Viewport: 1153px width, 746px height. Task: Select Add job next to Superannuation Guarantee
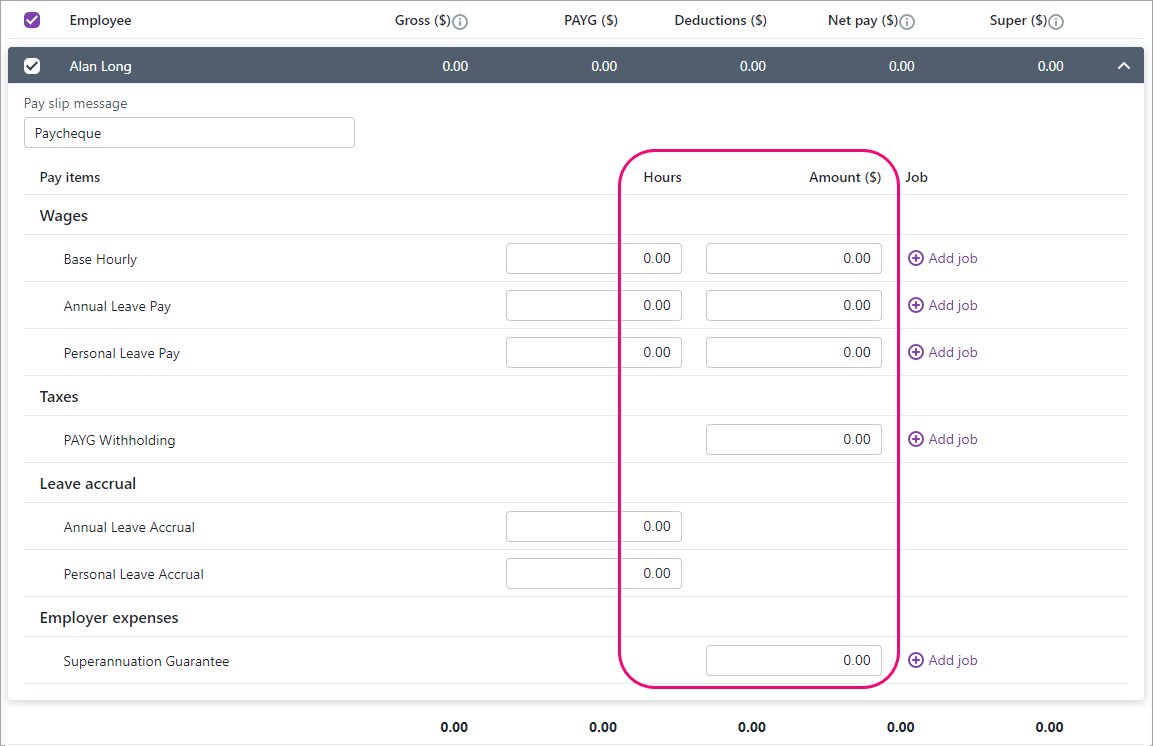click(951, 660)
